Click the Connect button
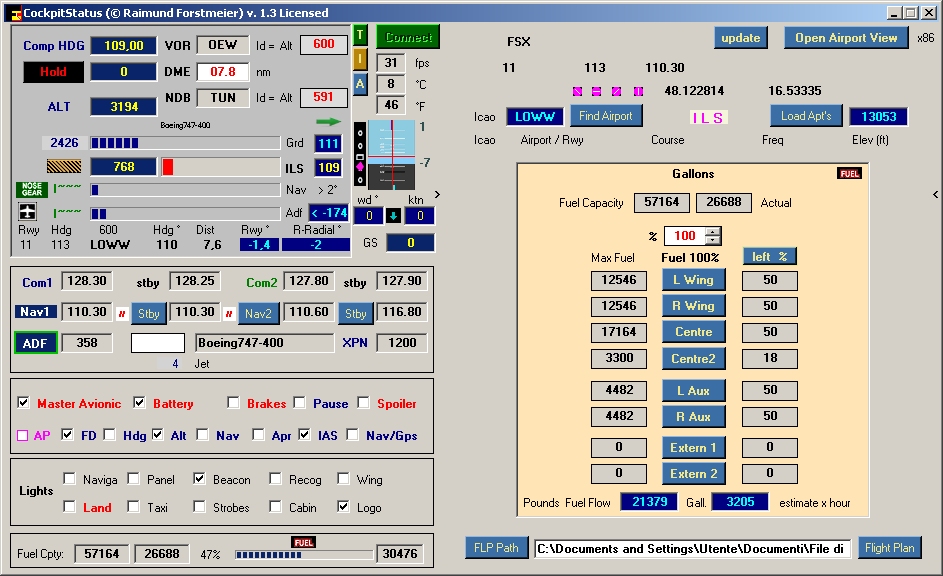This screenshot has height=576, width=943. [x=408, y=37]
